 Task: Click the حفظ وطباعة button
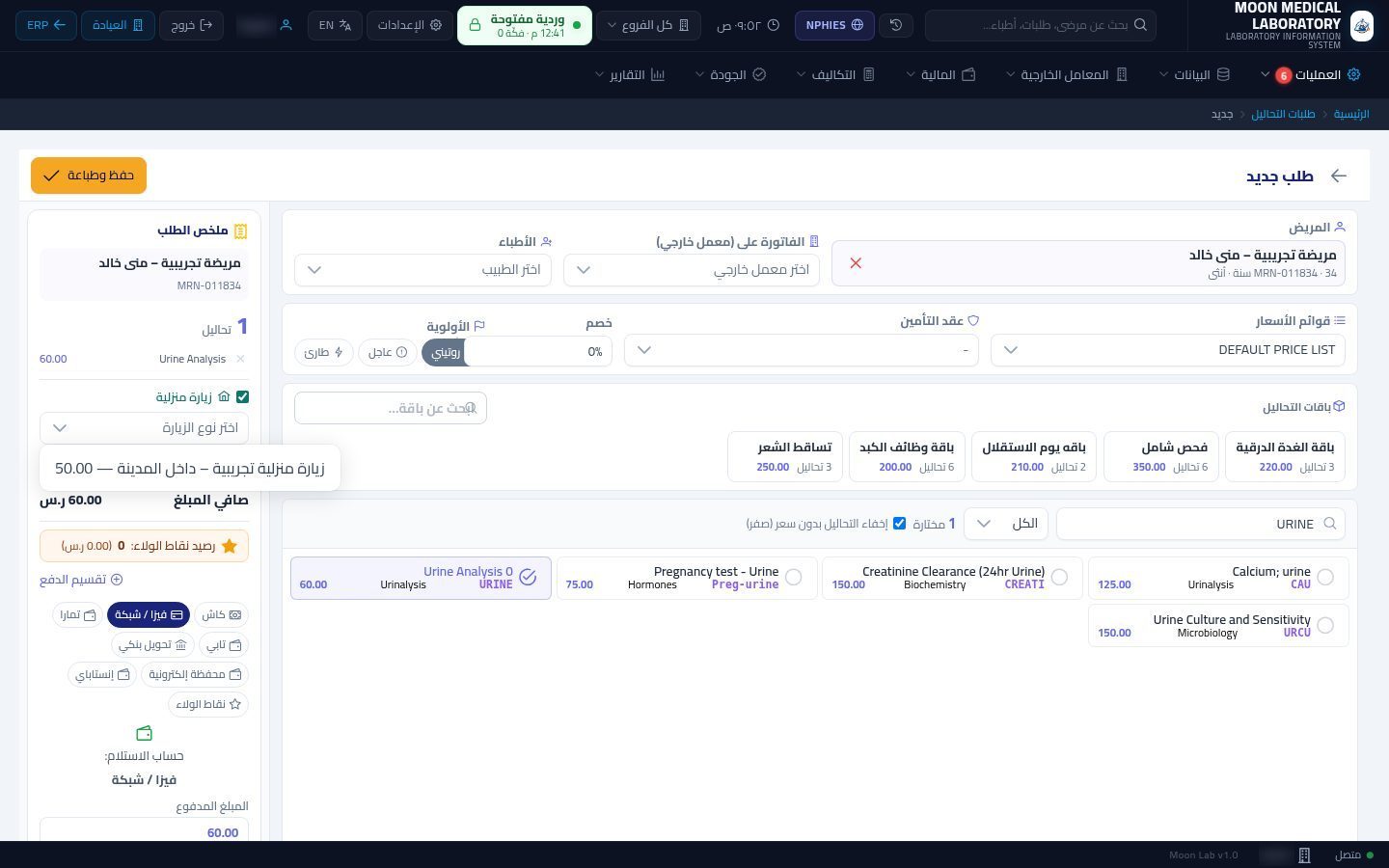tap(89, 176)
